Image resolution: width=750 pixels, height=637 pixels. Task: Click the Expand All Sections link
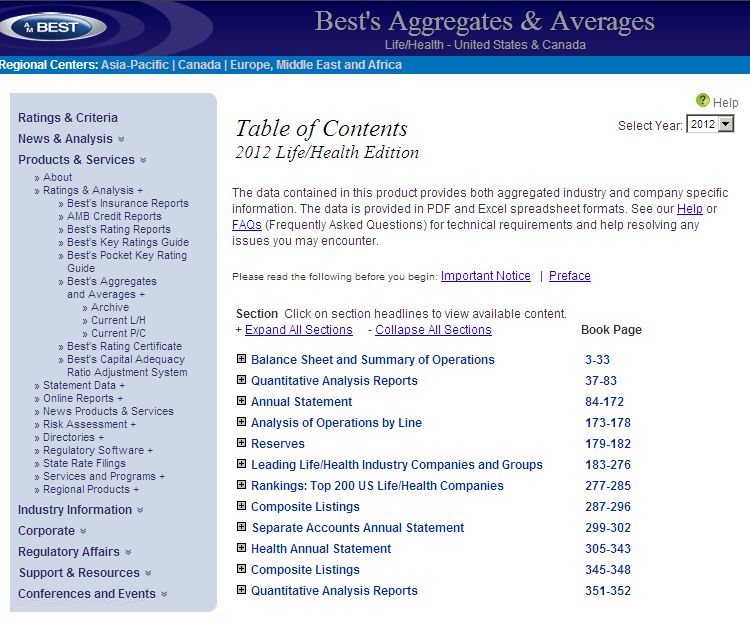298,330
